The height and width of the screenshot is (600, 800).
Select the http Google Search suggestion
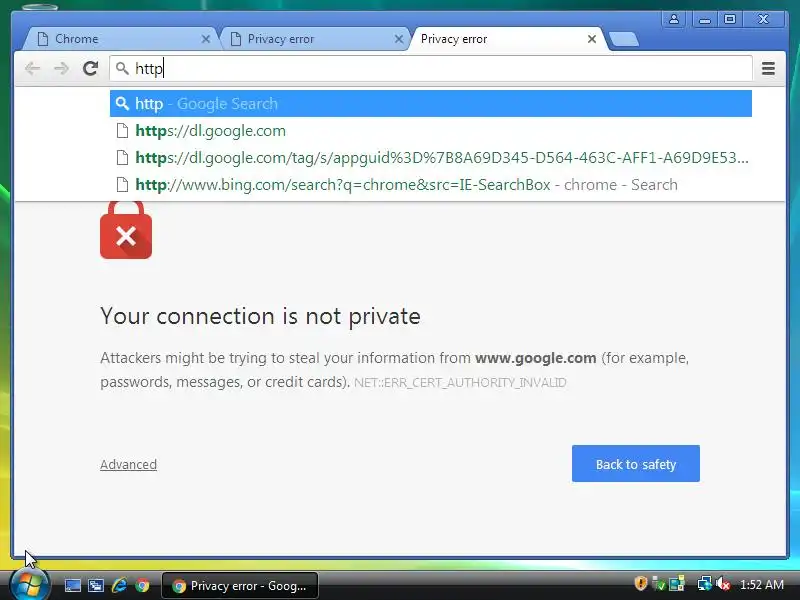431,104
